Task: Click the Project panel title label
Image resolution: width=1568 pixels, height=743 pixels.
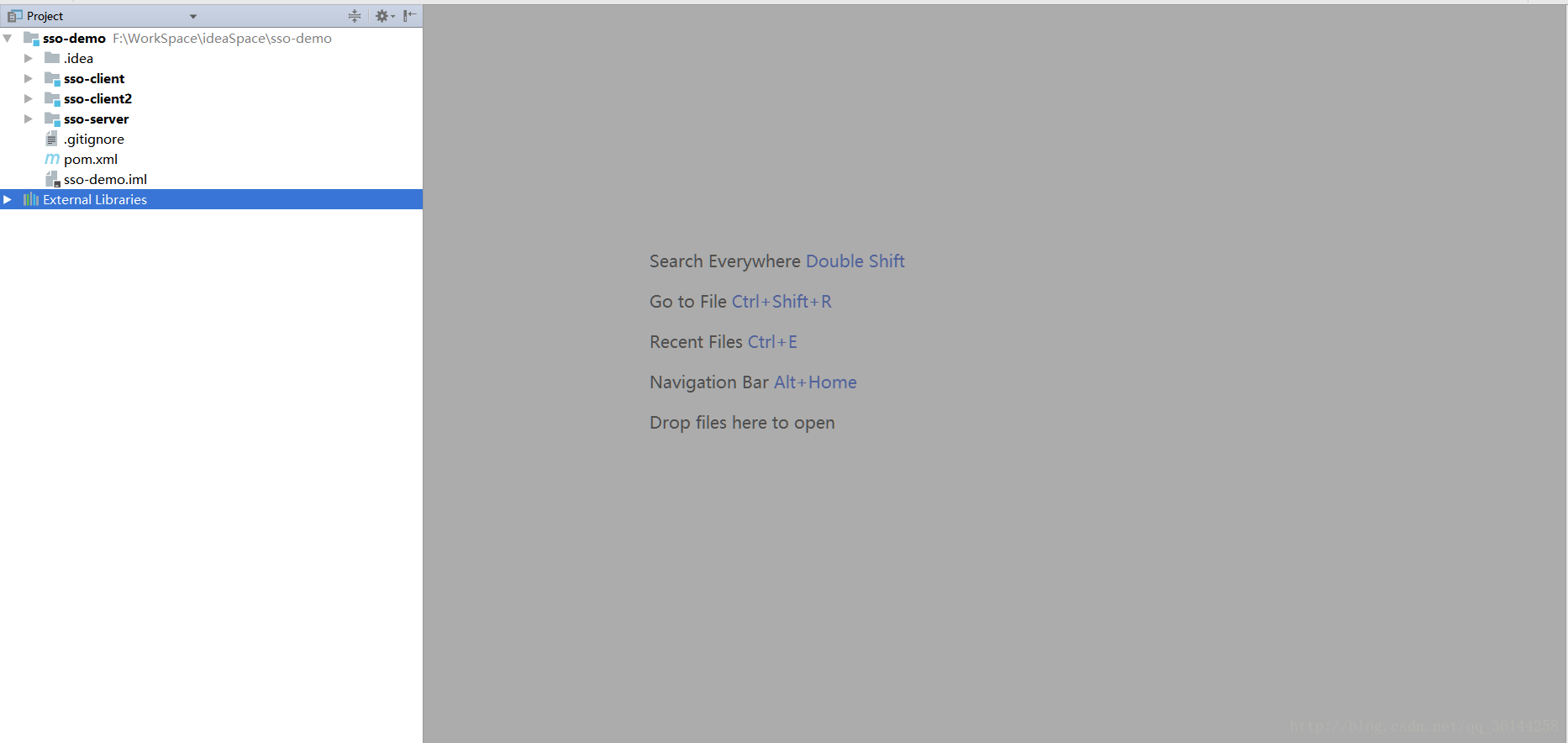Action: pos(45,16)
